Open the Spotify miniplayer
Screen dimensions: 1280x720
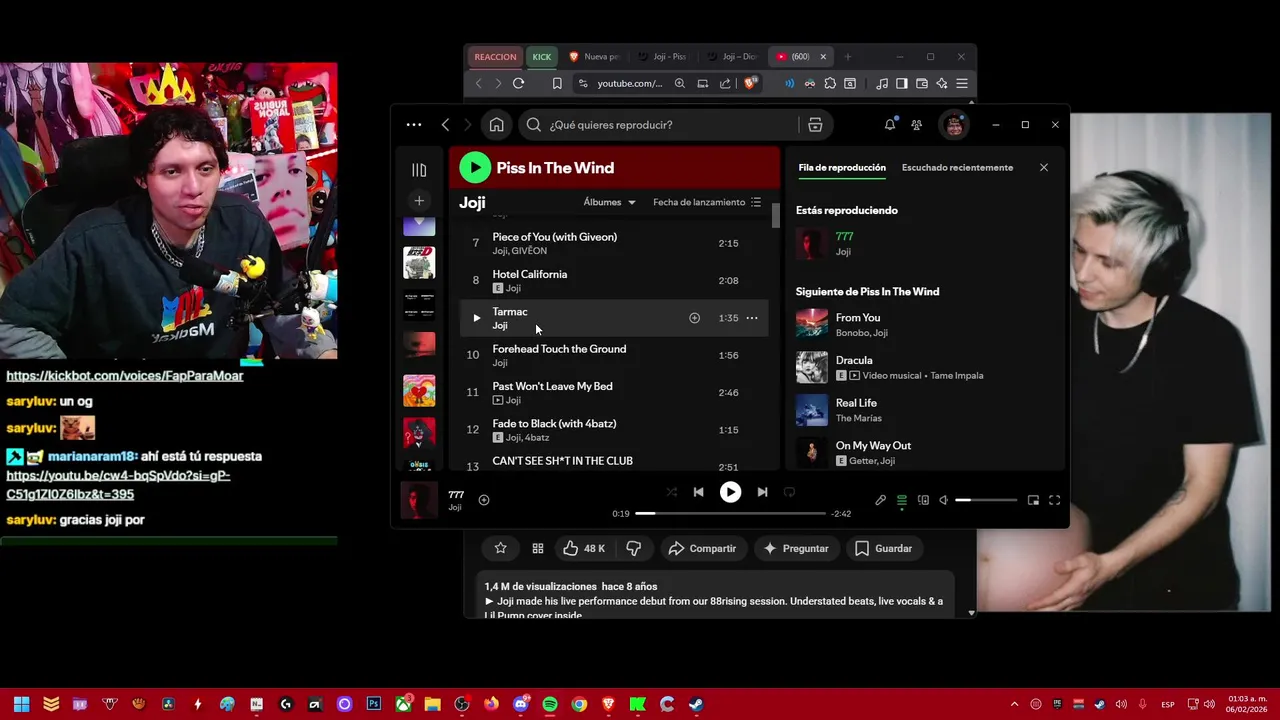tap(1033, 500)
